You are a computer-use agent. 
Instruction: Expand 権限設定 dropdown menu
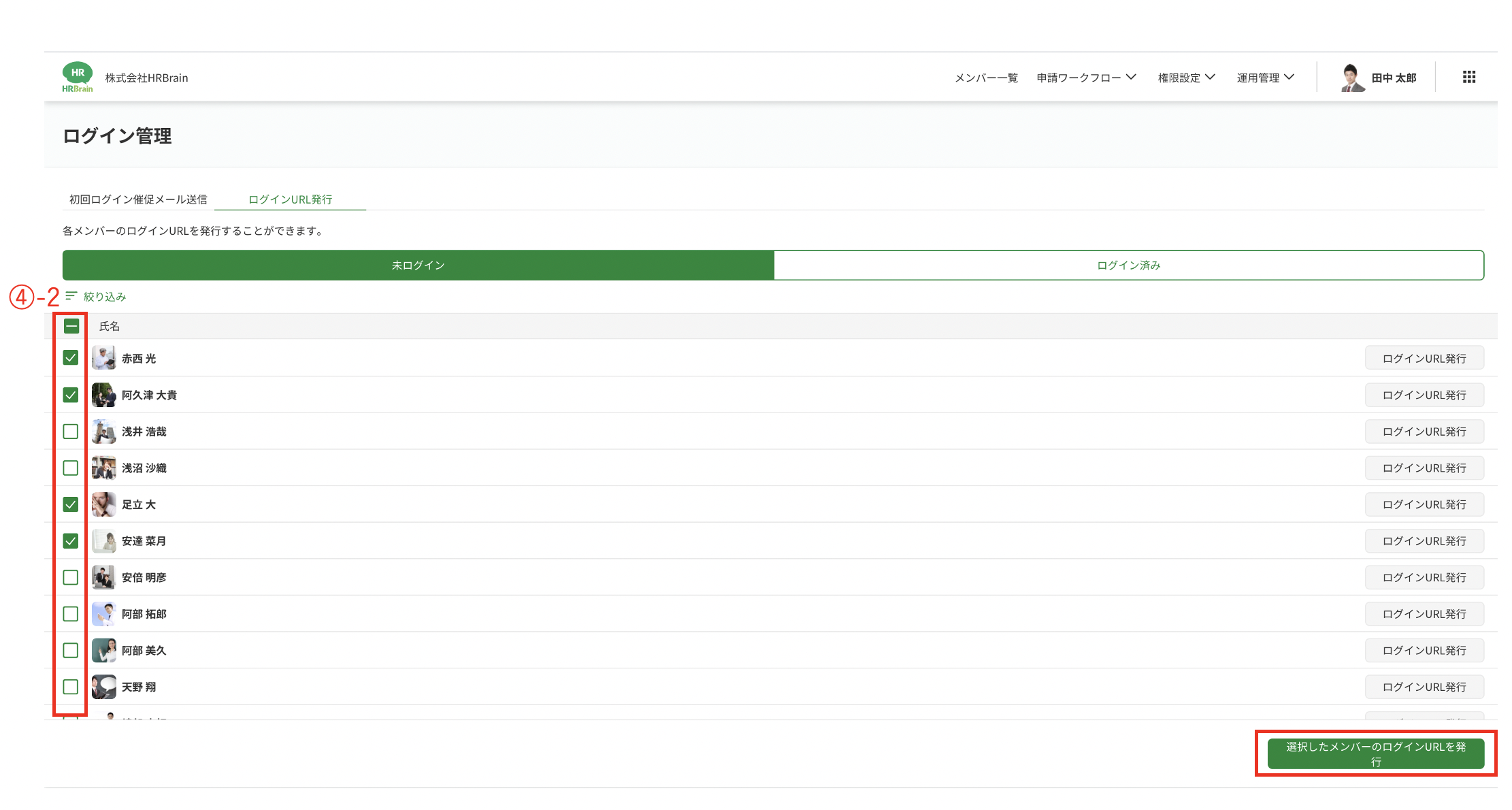point(1186,78)
